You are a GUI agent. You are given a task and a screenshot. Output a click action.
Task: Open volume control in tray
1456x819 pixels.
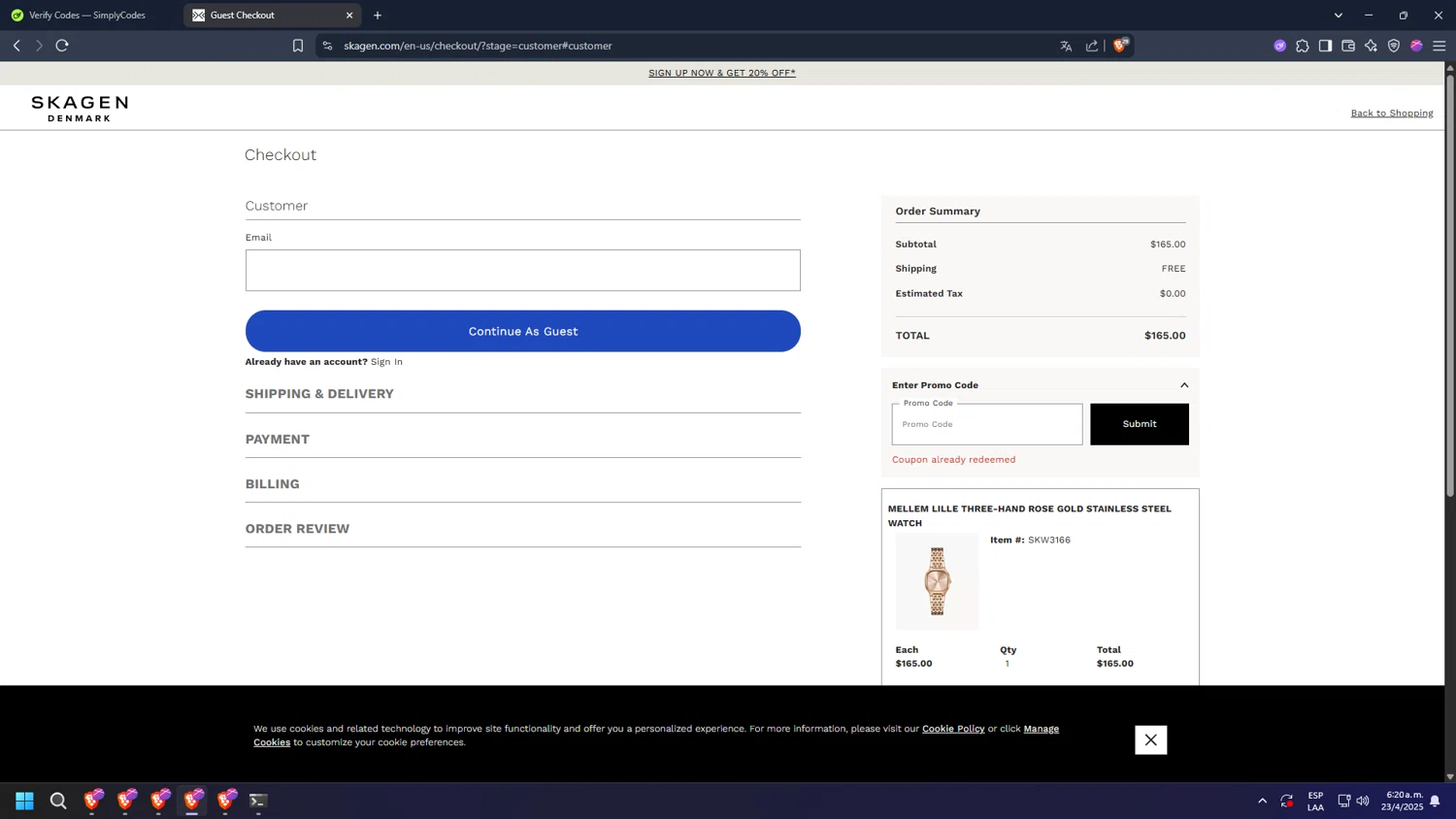click(1363, 801)
